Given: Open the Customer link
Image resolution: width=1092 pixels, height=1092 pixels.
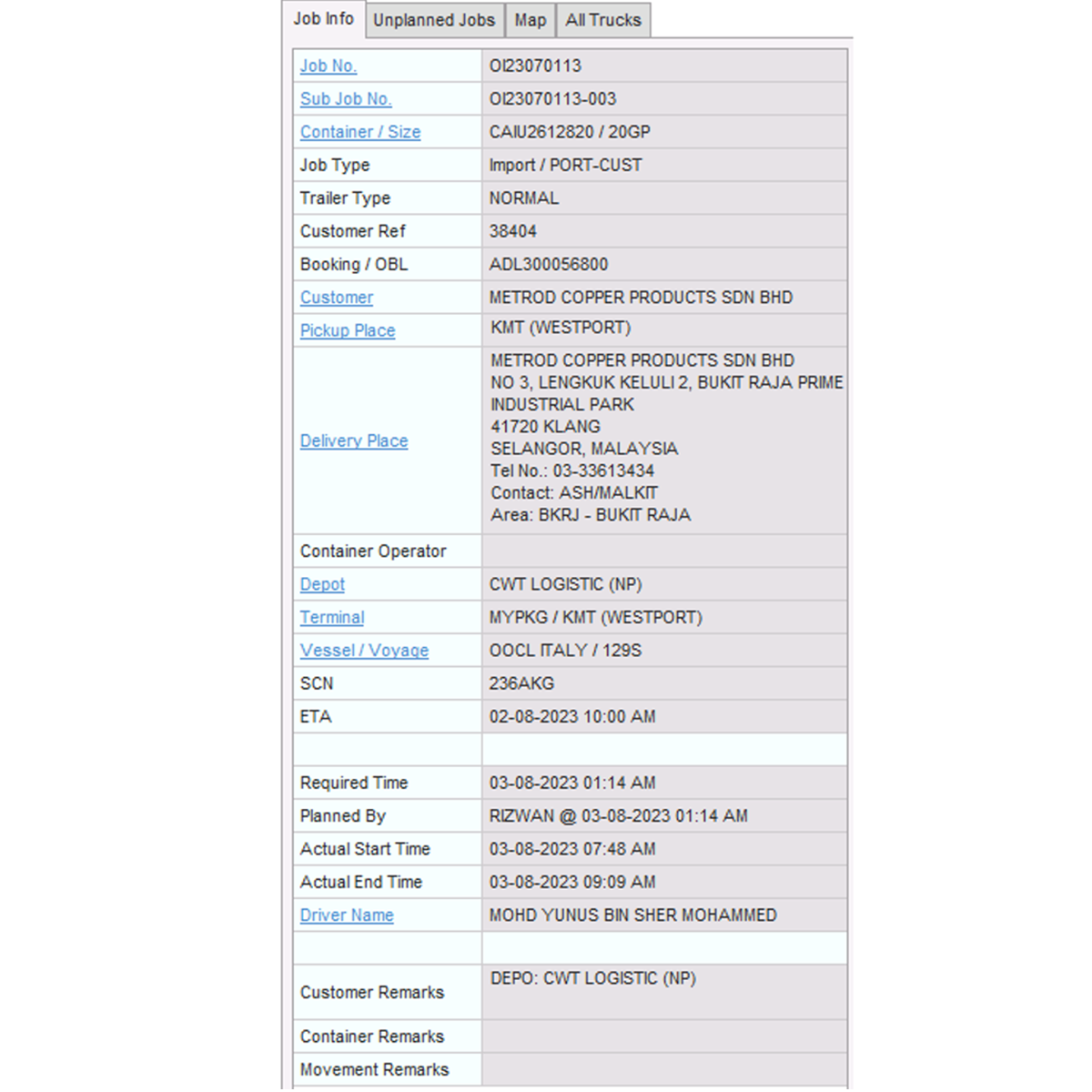Looking at the screenshot, I should pyautogui.click(x=337, y=298).
